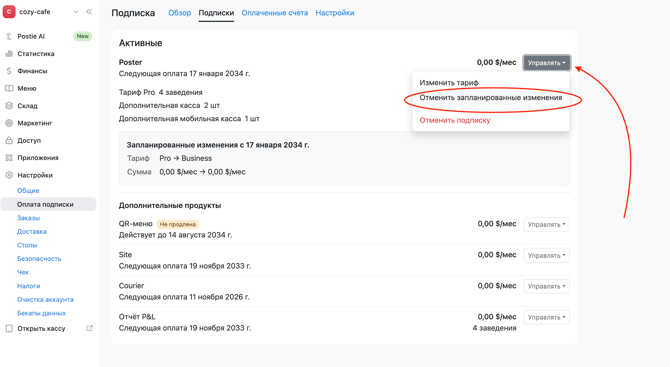Click the Финансы dollar icon
The image size is (670, 367).
pyautogui.click(x=9, y=71)
